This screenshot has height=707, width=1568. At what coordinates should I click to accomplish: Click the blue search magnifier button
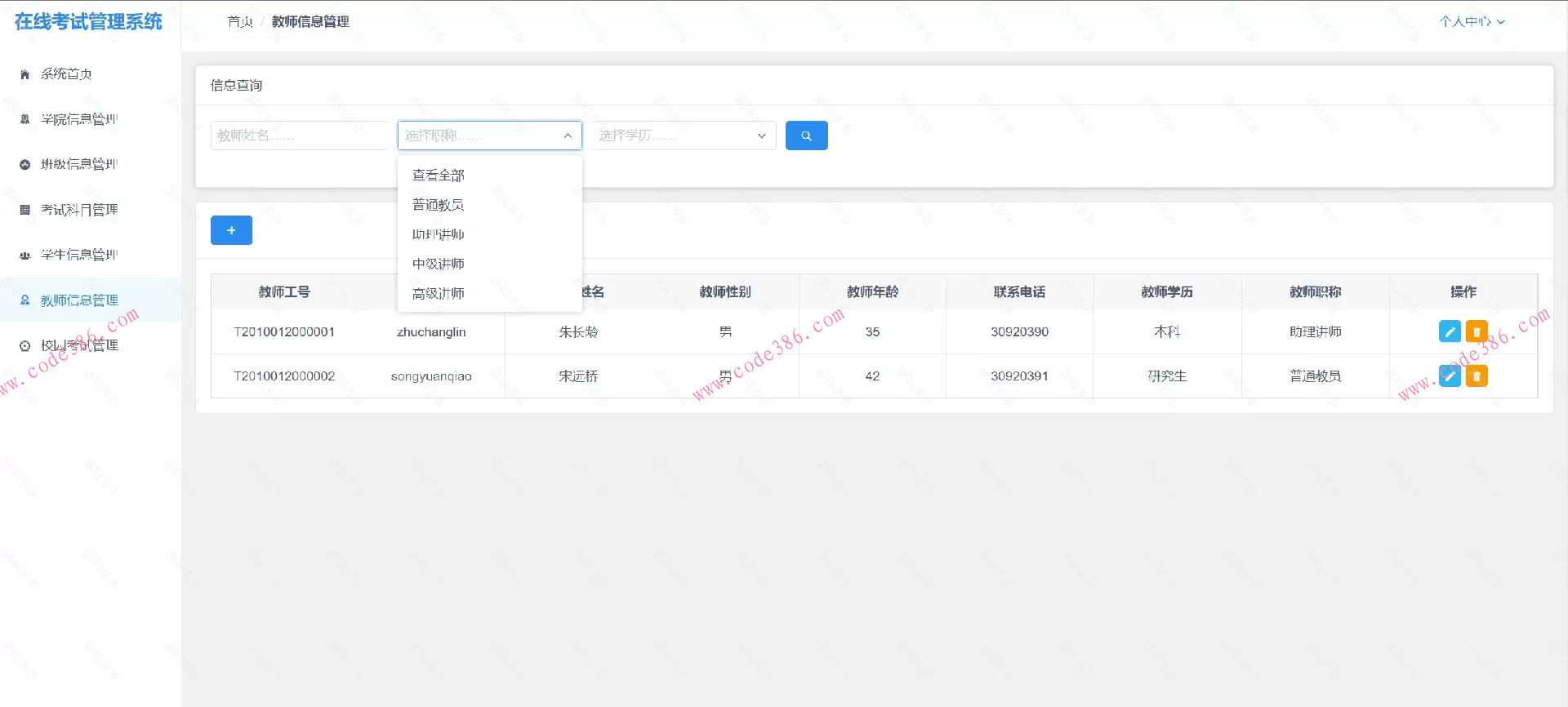pyautogui.click(x=806, y=136)
